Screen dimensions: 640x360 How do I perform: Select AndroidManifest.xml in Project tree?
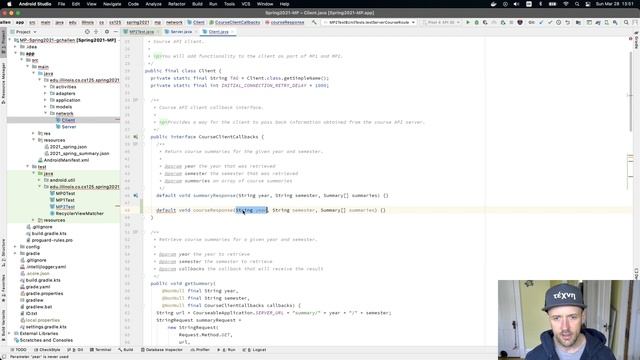[x=66, y=160]
